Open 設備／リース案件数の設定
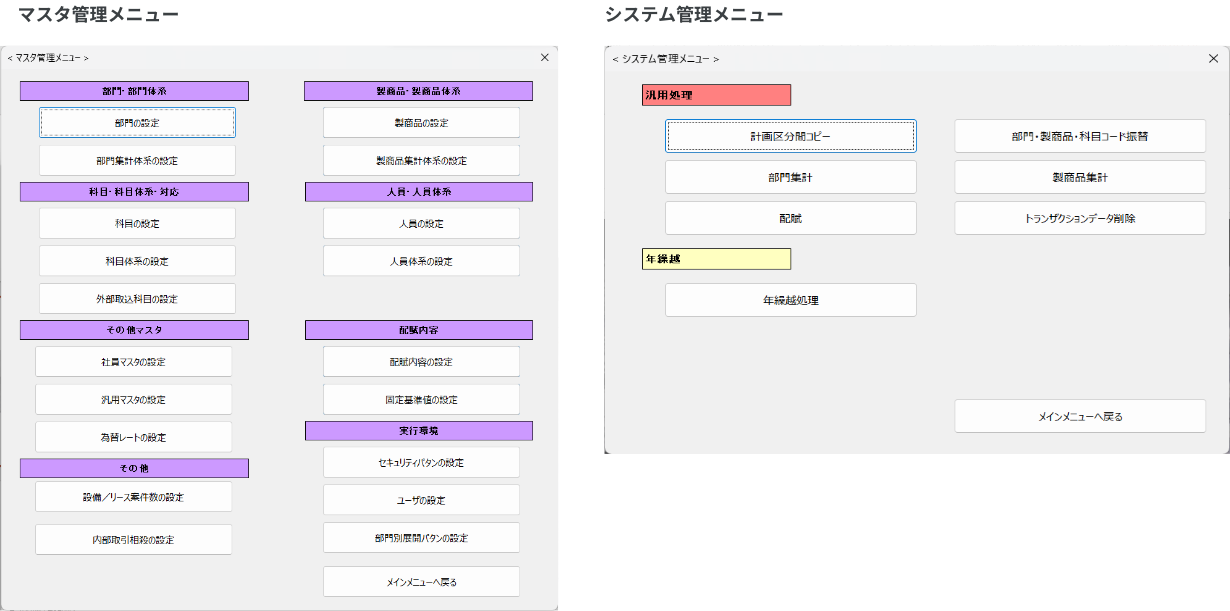The image size is (1230, 611). tap(134, 496)
